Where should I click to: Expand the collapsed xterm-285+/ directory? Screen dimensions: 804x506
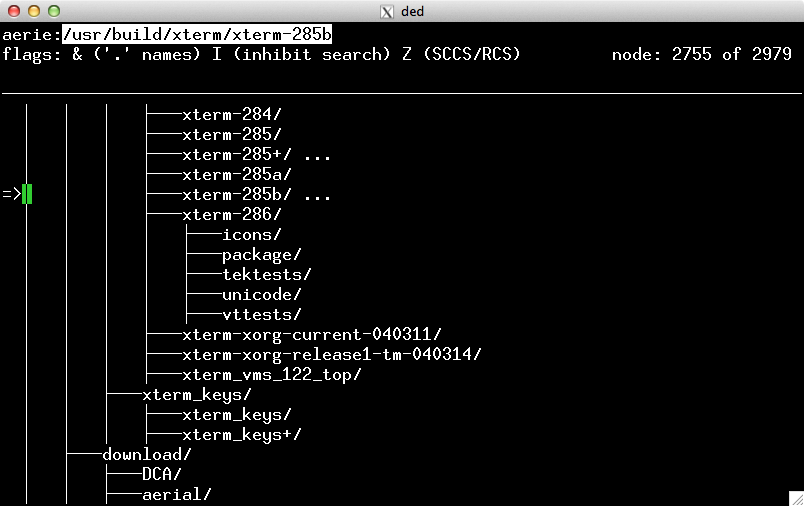[x=256, y=155]
